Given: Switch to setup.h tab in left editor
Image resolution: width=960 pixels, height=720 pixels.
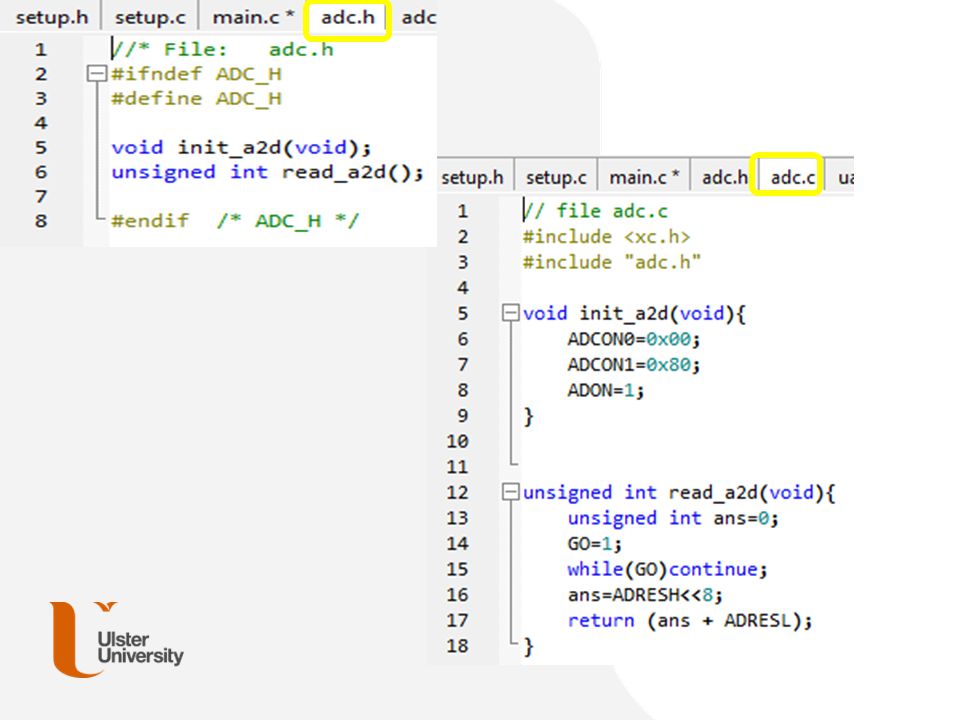Looking at the screenshot, I should (x=51, y=17).
